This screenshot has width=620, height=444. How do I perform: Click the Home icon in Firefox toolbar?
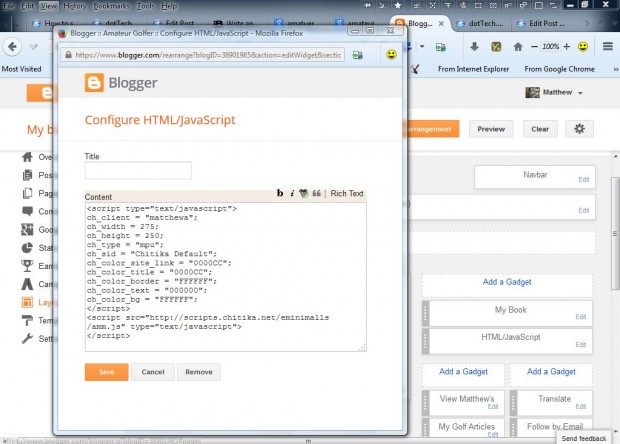[518, 47]
